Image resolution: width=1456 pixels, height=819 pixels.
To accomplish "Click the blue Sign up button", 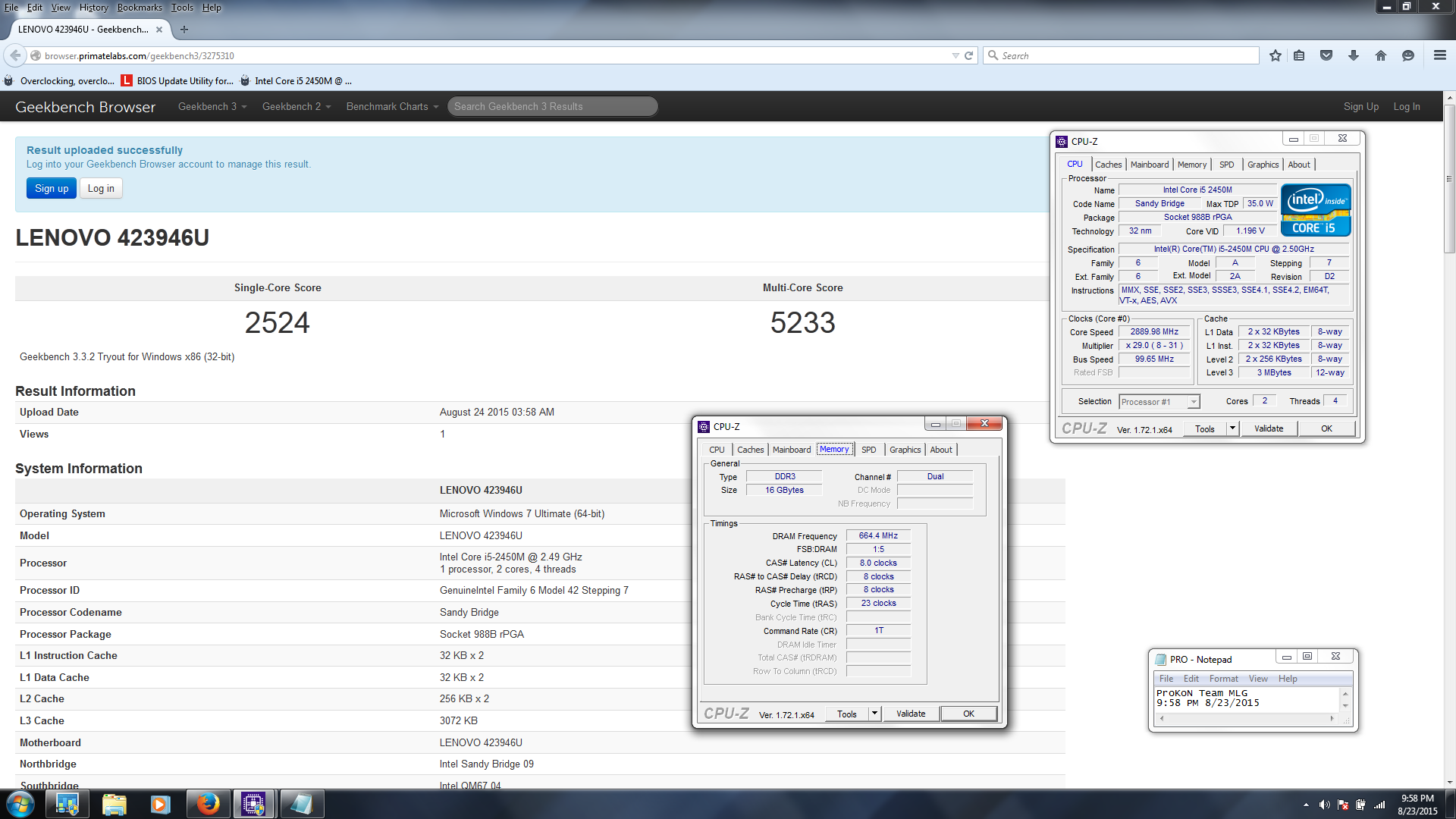I will pyautogui.click(x=52, y=189).
